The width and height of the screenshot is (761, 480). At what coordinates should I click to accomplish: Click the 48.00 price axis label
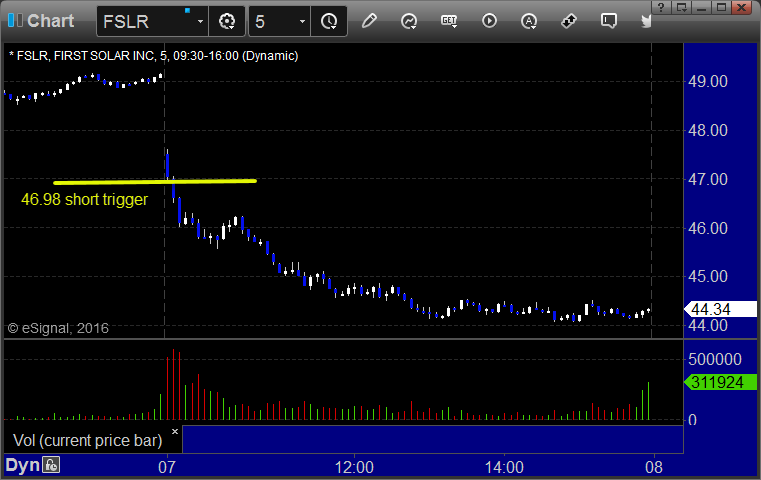point(708,130)
